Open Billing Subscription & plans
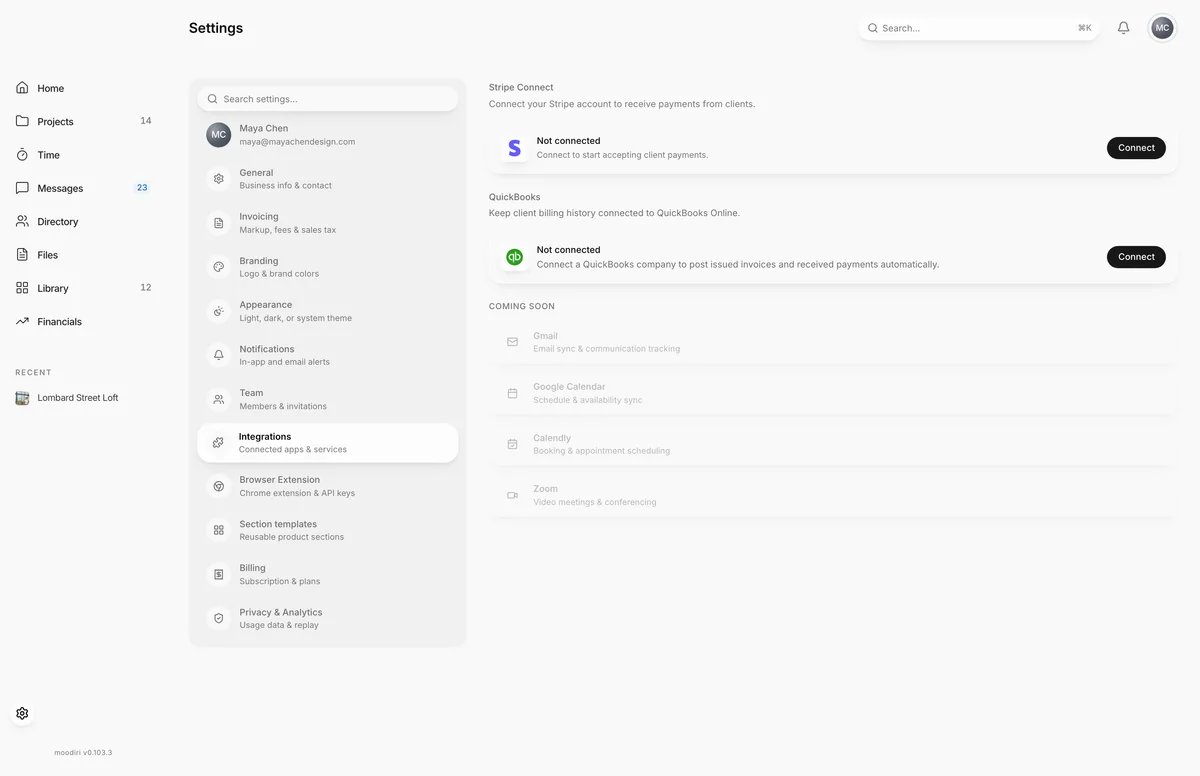 coord(328,574)
